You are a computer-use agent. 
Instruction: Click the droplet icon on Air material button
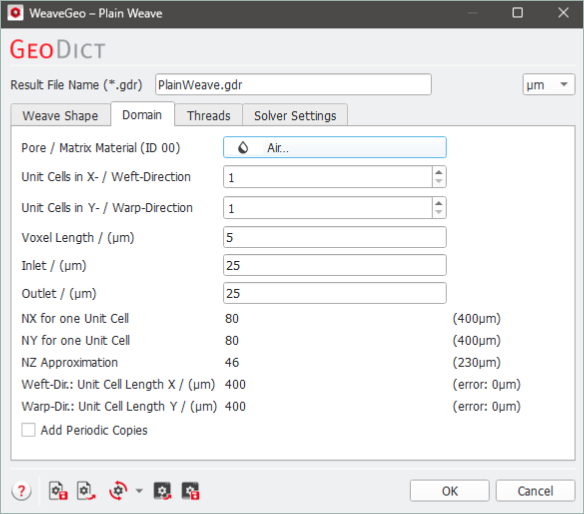pos(243,148)
